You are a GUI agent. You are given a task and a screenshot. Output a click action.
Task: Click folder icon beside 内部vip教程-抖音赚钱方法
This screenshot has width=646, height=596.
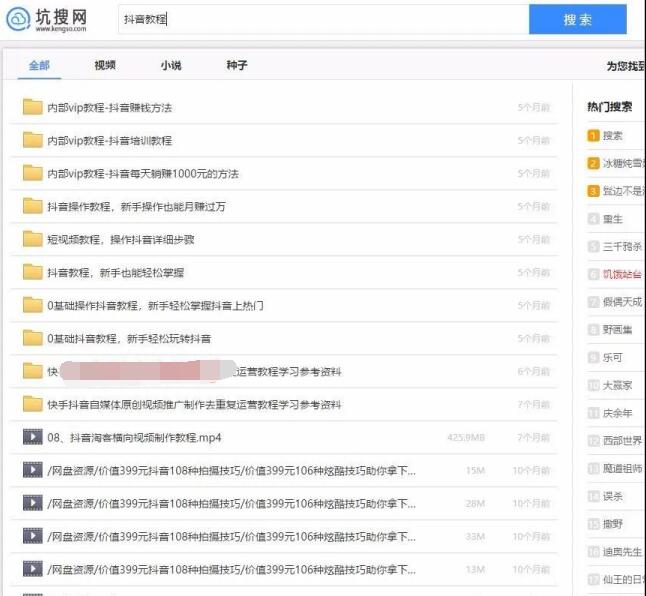point(32,107)
